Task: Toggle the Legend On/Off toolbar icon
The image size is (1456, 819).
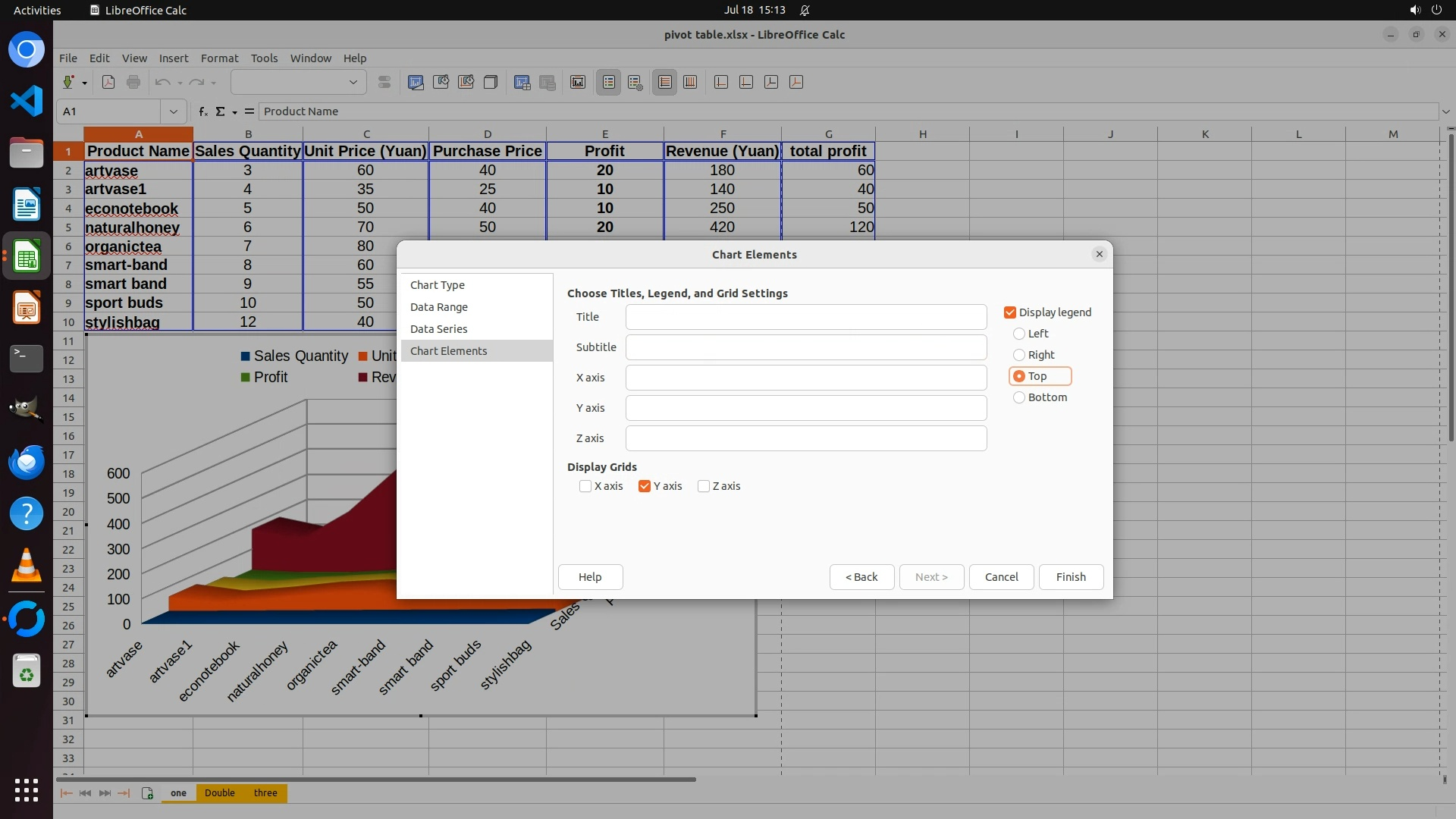Action: coord(609,82)
